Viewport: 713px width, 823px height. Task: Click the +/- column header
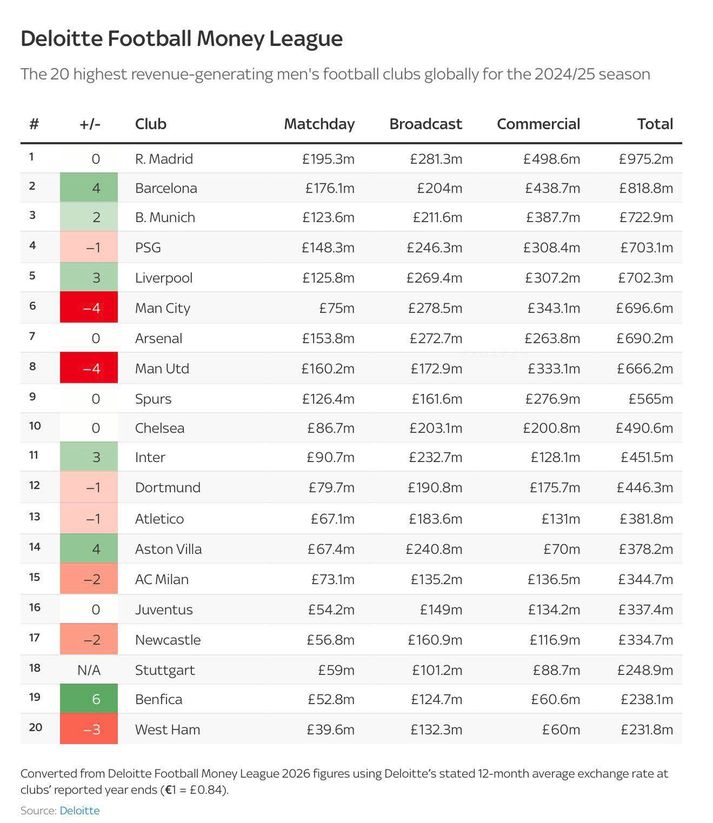pos(90,124)
